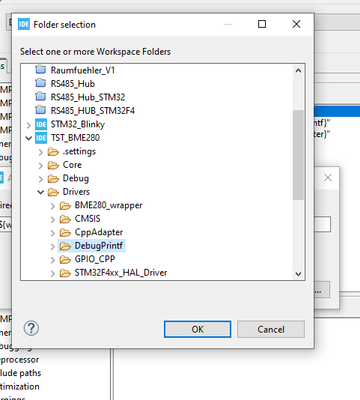Image resolution: width=360 pixels, height=400 pixels.
Task: Click the RS485_HUB_STM32F4 project folder icon
Action: pos(40,110)
